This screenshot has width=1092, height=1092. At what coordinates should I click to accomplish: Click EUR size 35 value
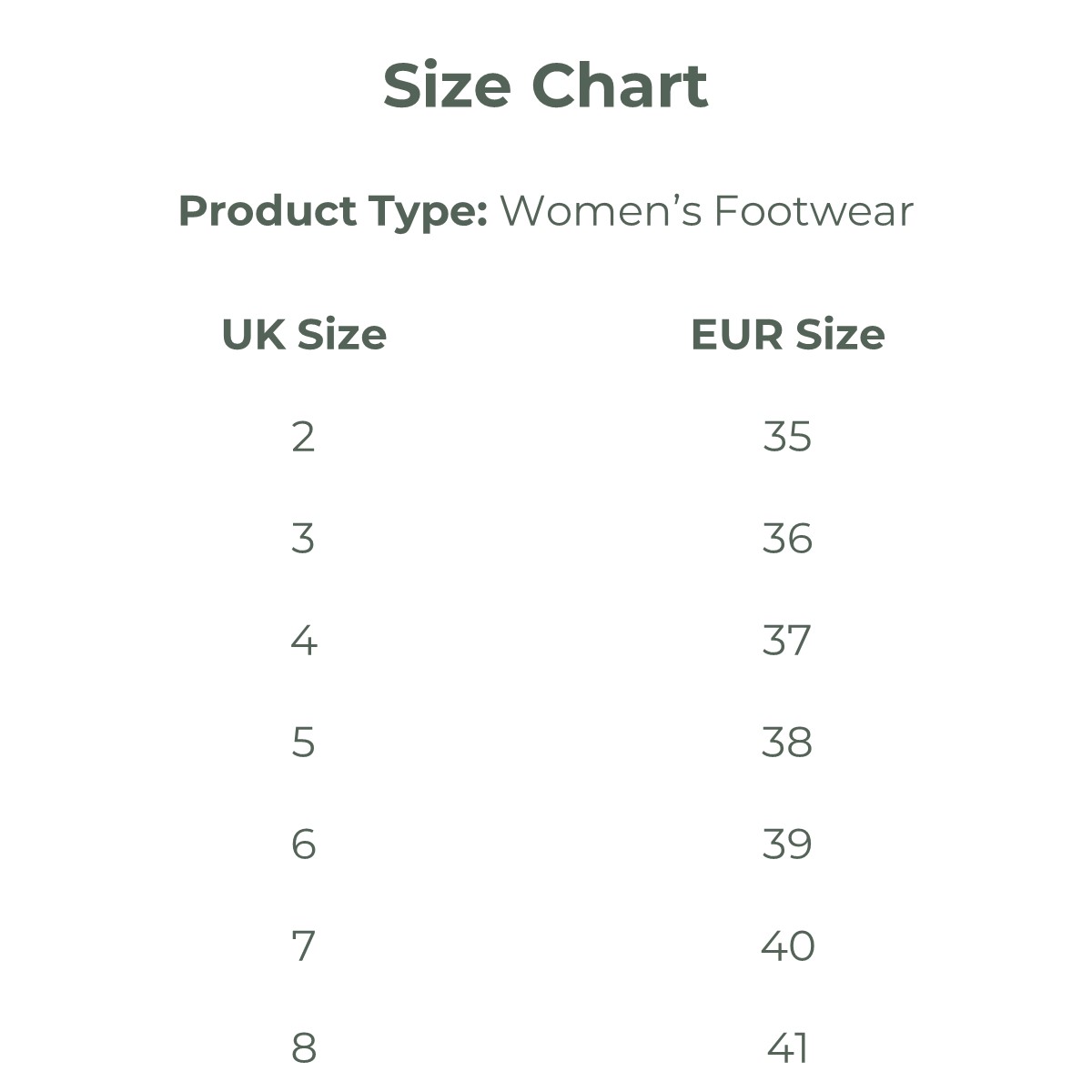(x=787, y=437)
